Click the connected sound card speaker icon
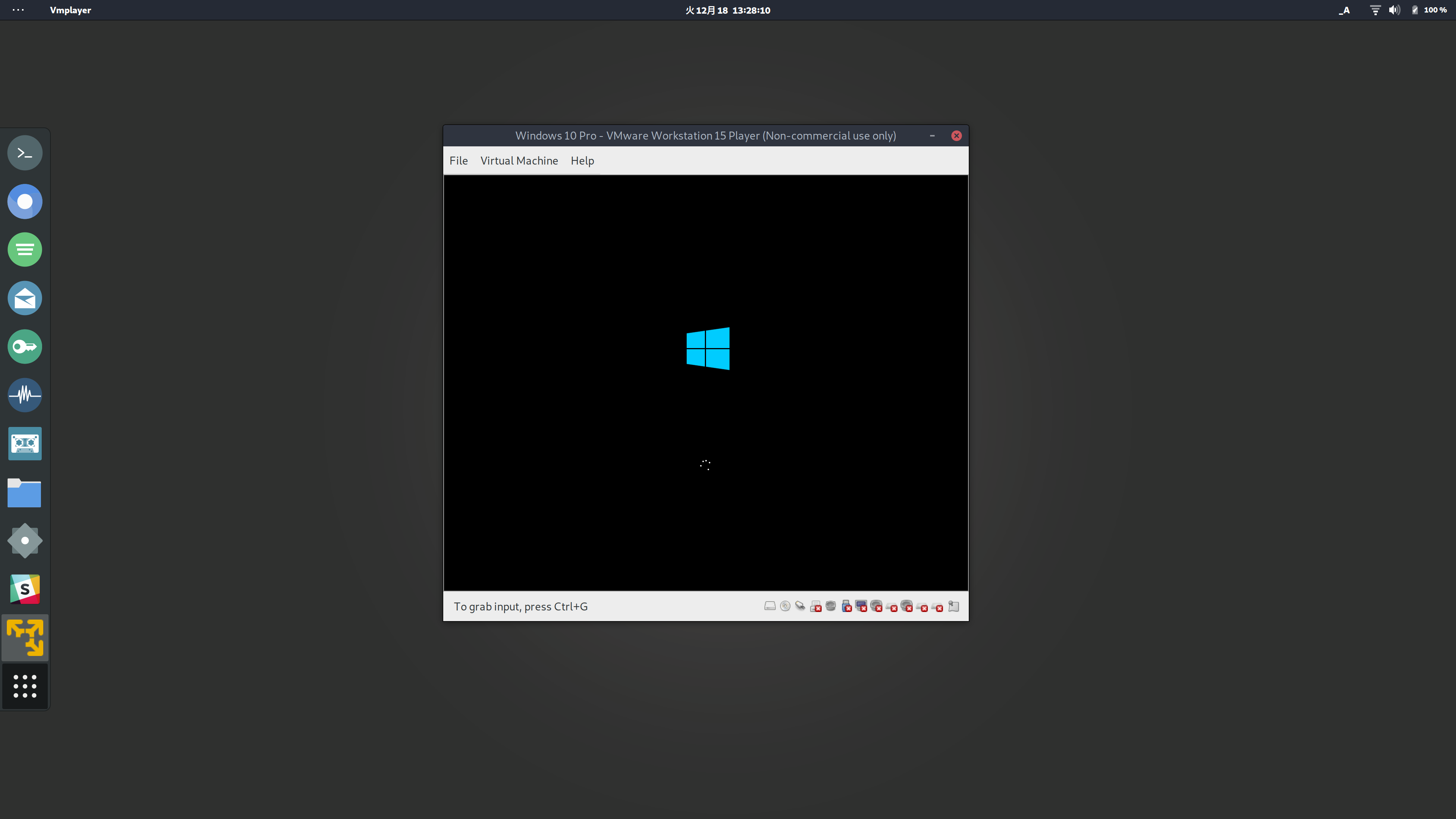 [x=831, y=606]
